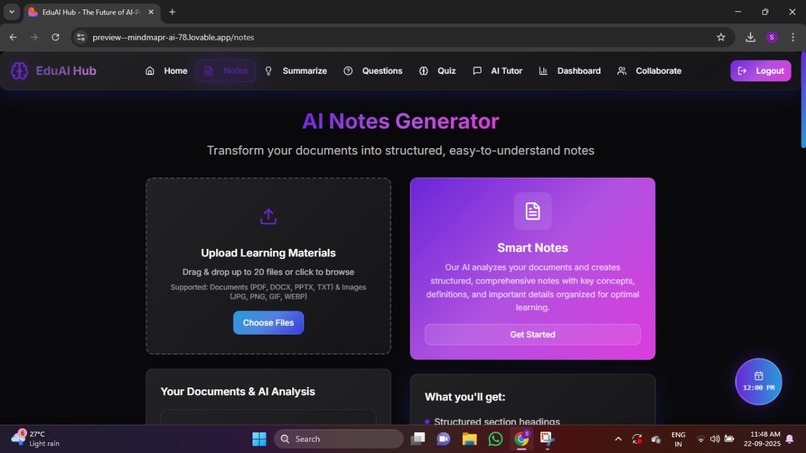Viewport: 806px width, 453px height.
Task: Open Task View on the taskbar
Action: pos(418,439)
